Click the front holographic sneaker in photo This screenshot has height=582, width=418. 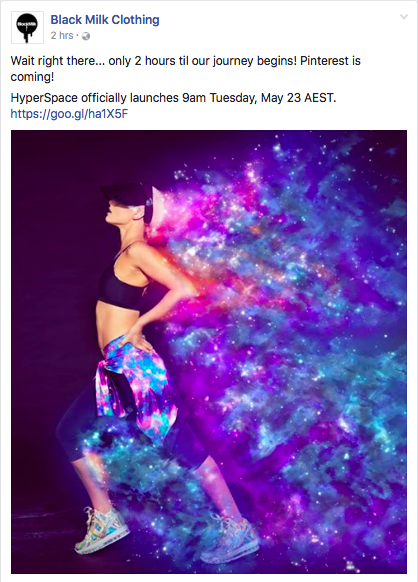coord(101,530)
